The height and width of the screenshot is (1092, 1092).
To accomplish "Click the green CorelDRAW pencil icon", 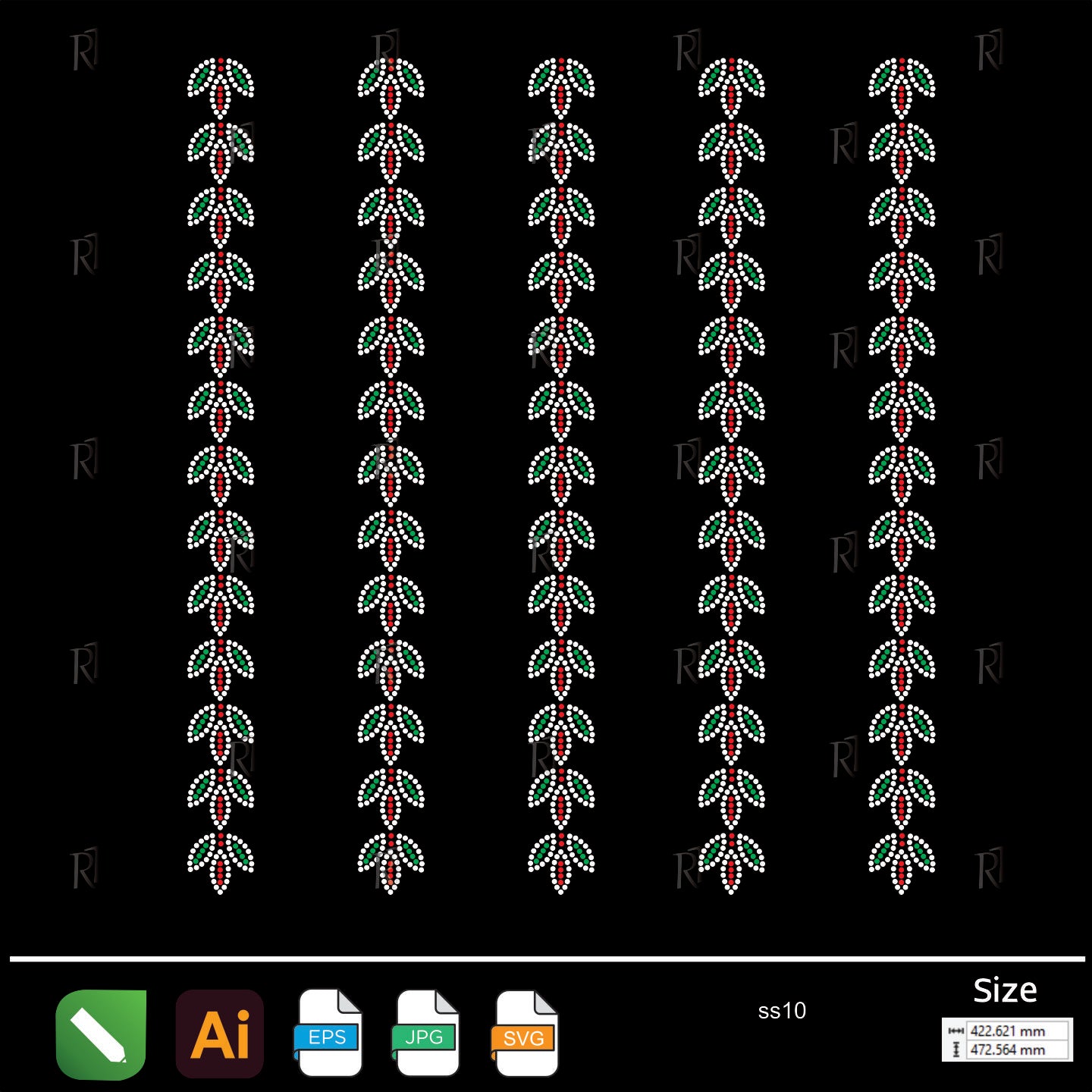I will 101,1034.
